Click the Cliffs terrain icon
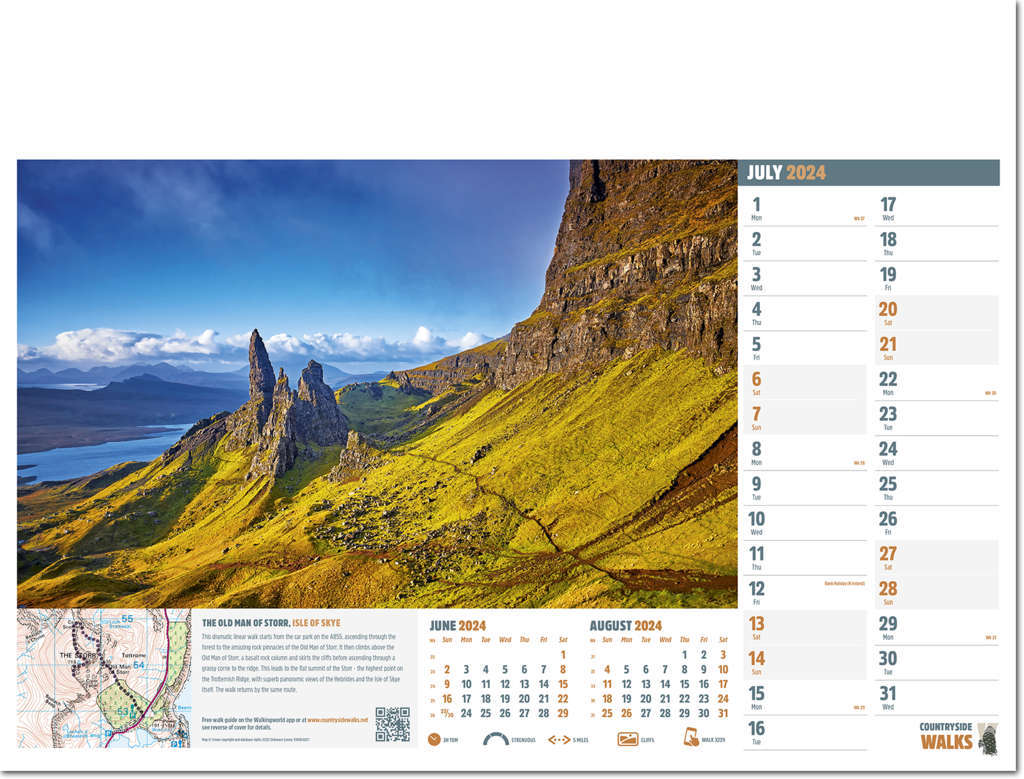Viewport: 1024px width, 779px height. pyautogui.click(x=628, y=739)
